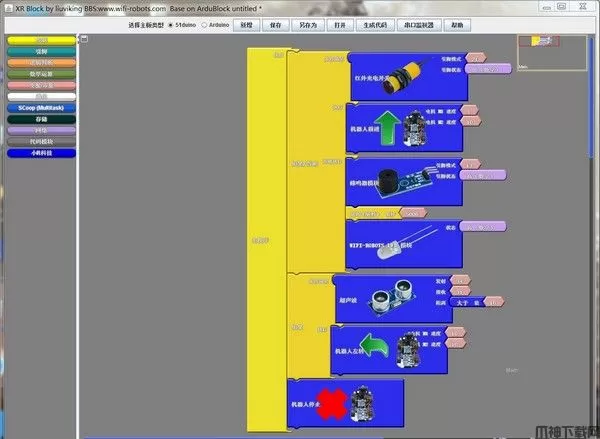600x439 pixels.
Task: Click the minimap overview thumbnail
Action: click(x=552, y=53)
